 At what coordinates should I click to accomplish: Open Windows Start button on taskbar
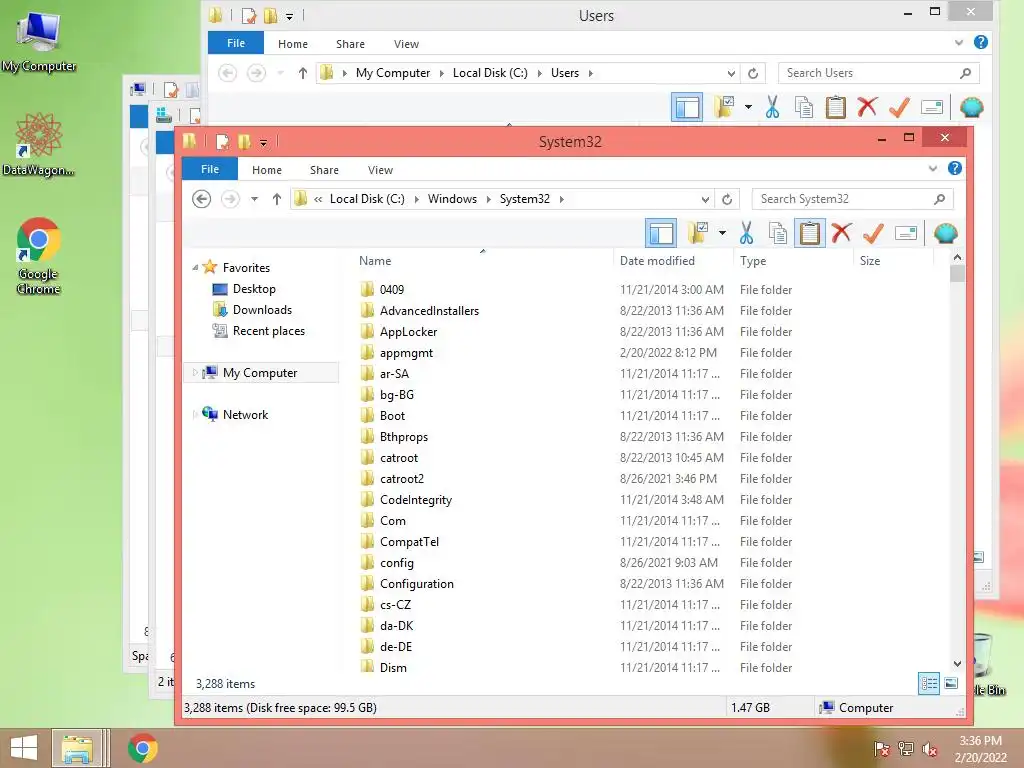click(x=24, y=748)
